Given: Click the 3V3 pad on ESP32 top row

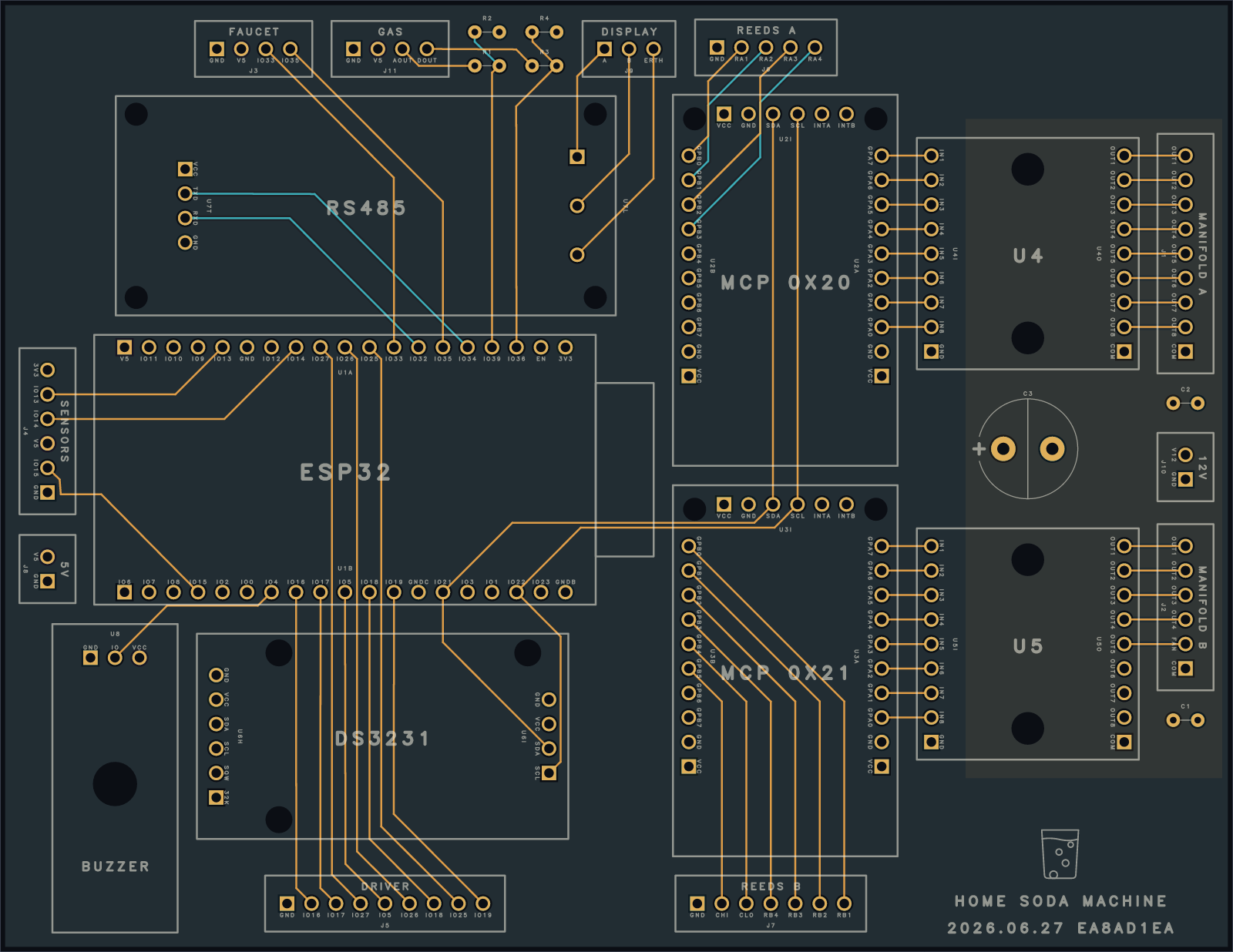Looking at the screenshot, I should tap(566, 347).
